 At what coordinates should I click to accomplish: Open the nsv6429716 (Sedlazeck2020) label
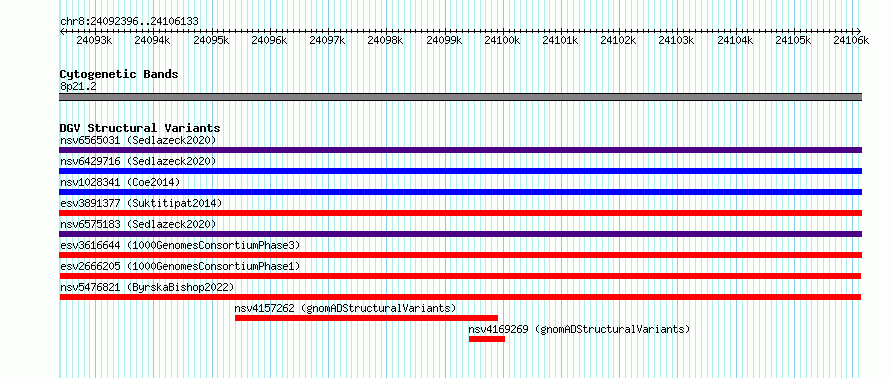(x=138, y=162)
